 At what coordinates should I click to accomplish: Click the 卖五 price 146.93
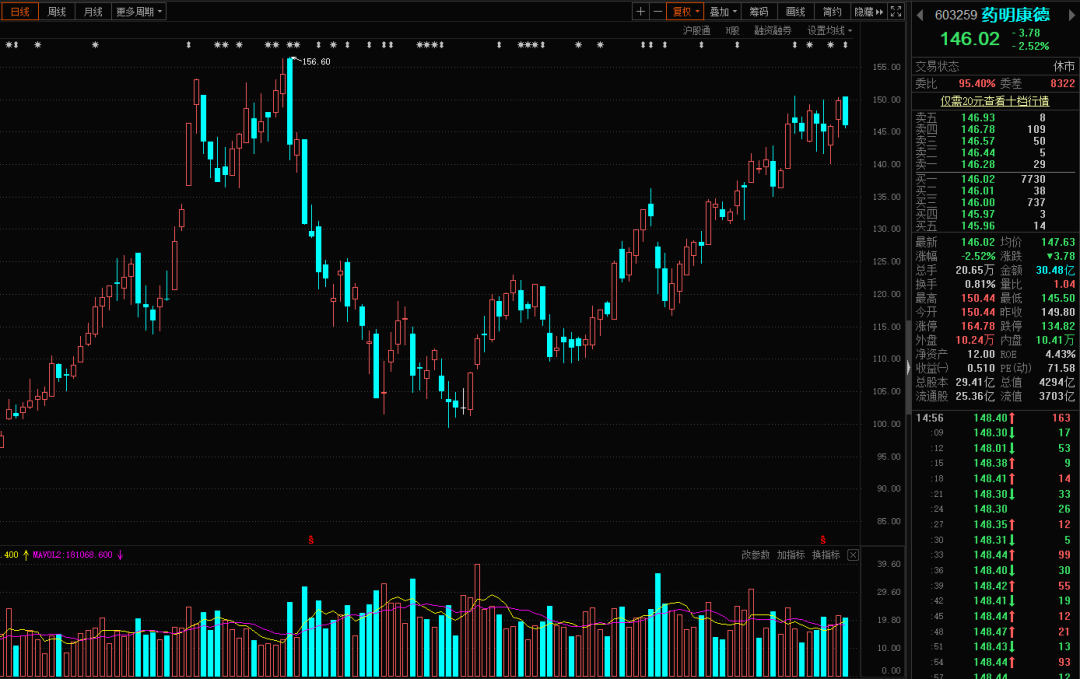(x=977, y=118)
